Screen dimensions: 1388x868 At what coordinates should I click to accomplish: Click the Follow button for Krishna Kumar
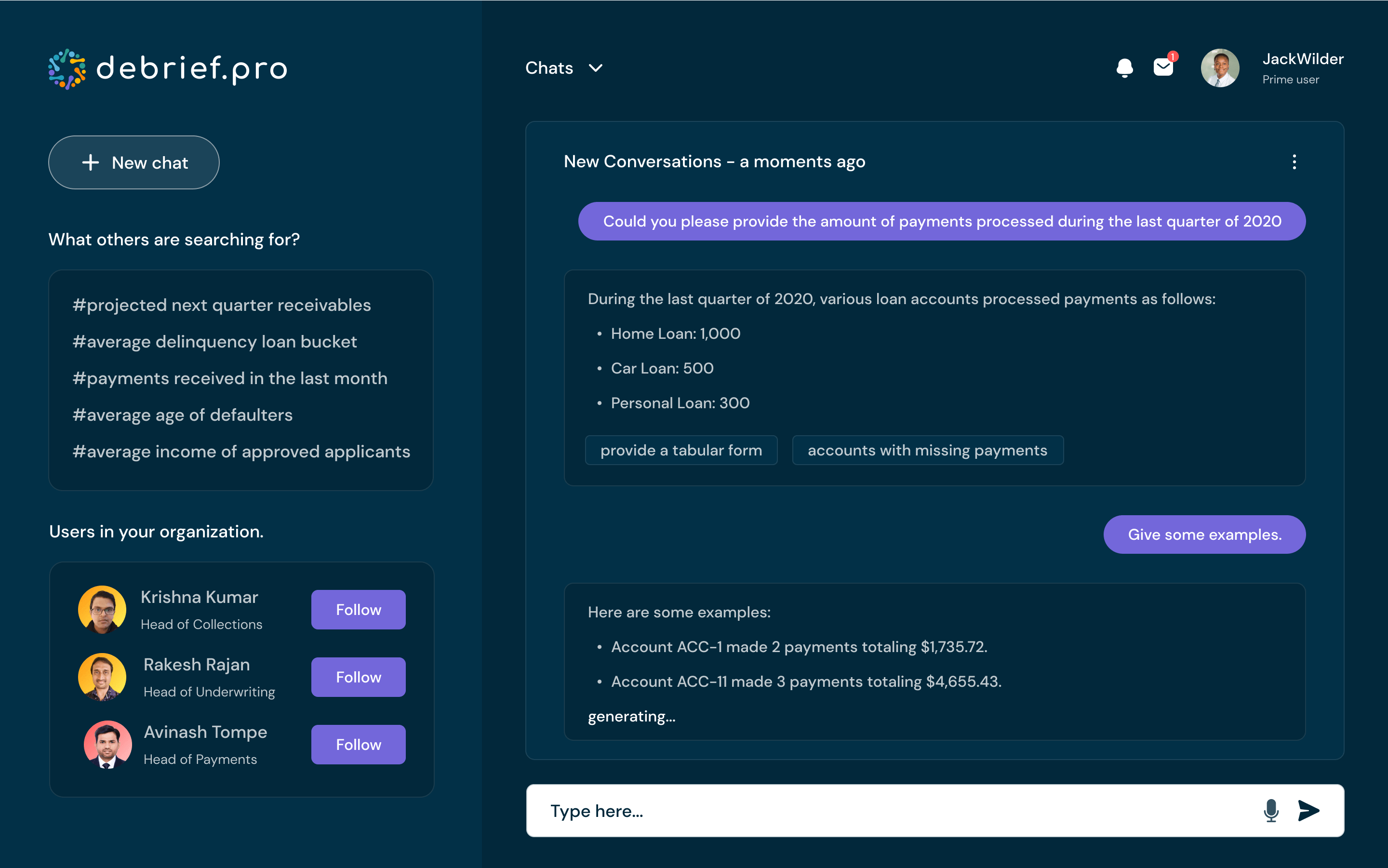358,609
